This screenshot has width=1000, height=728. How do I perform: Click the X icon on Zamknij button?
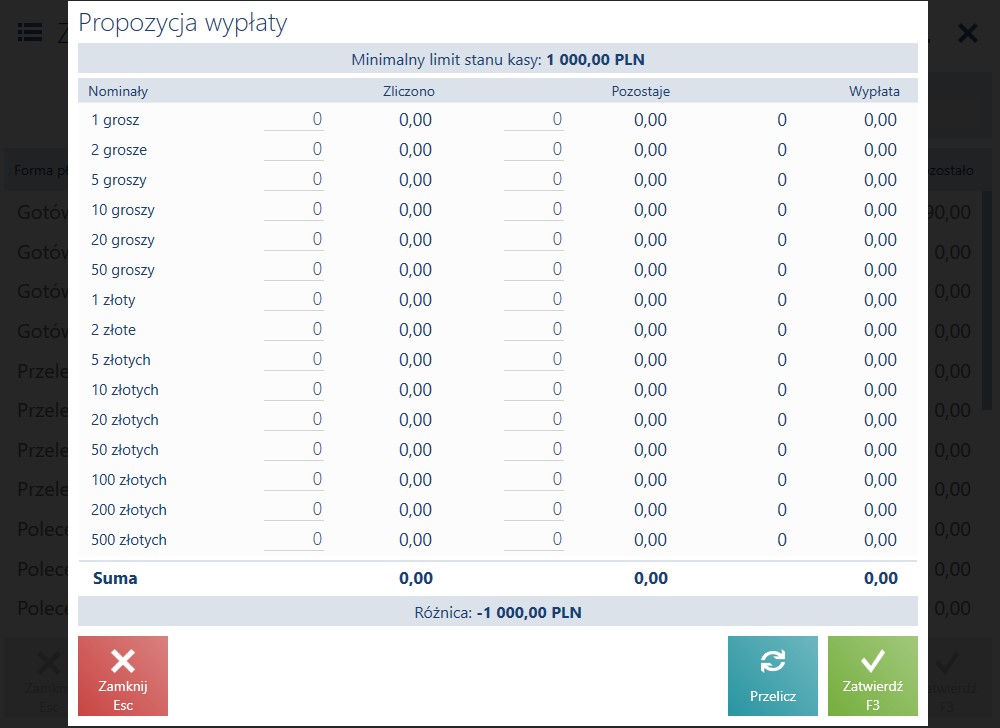tap(123, 661)
